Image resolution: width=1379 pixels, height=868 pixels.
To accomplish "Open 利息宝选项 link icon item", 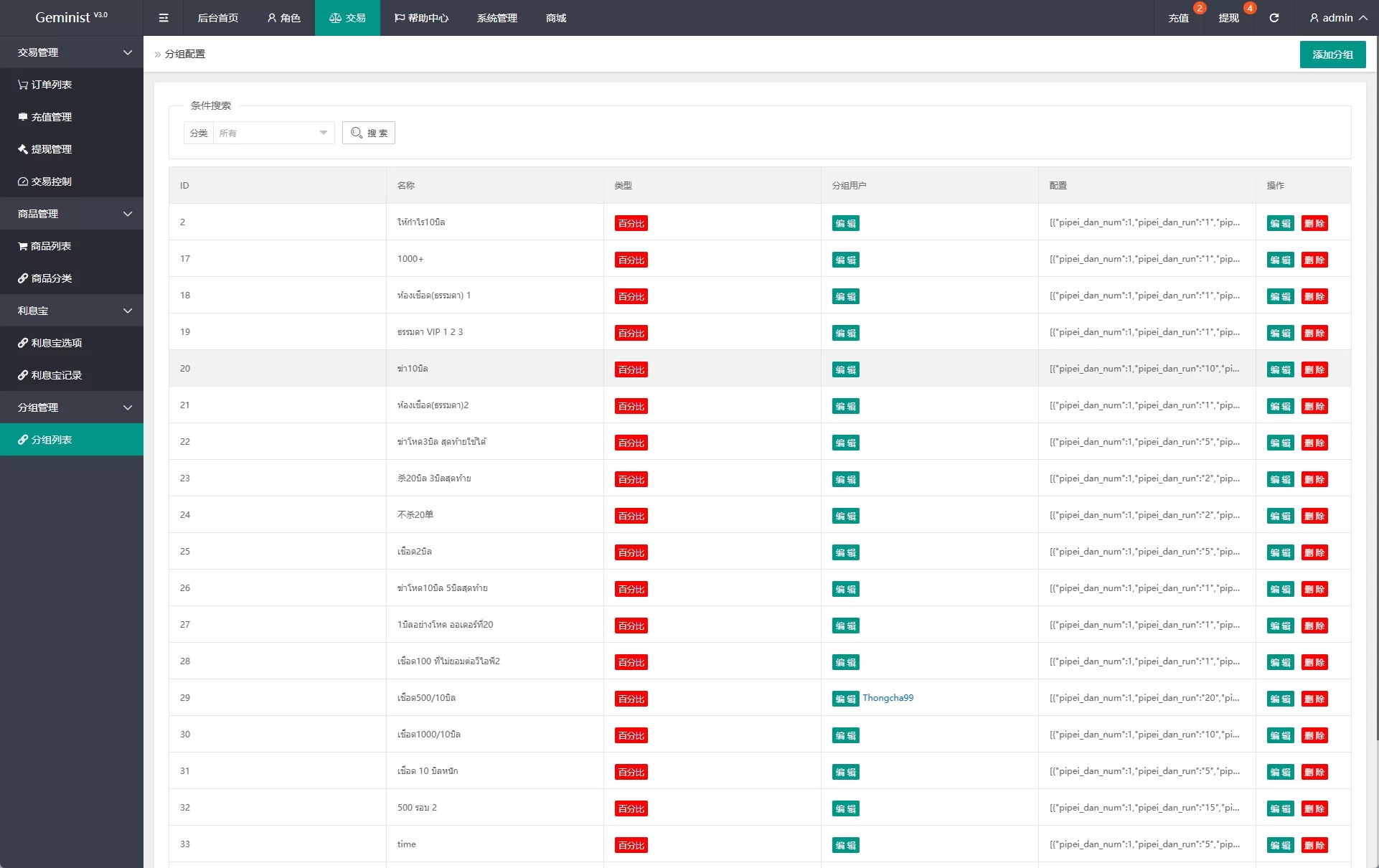I will pyautogui.click(x=50, y=343).
